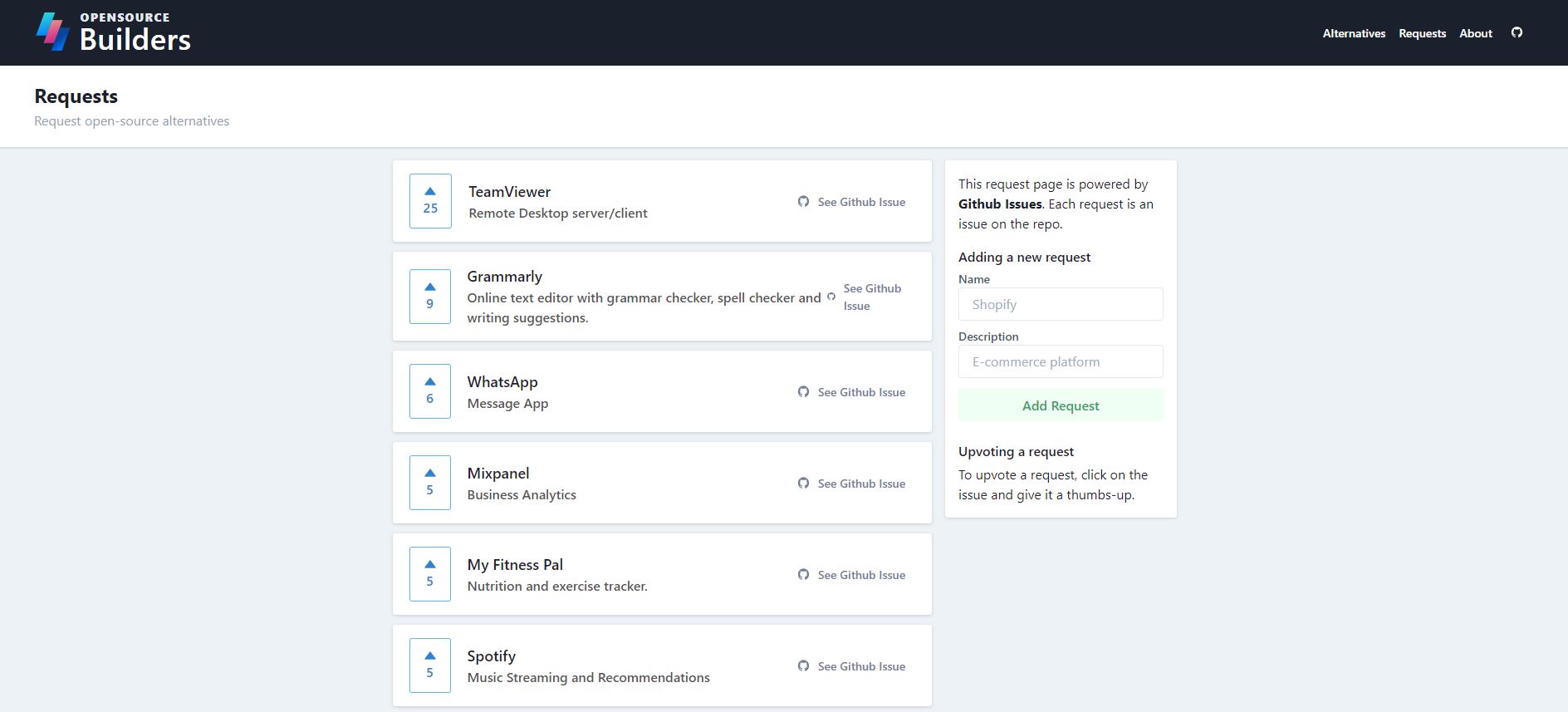Open TeamViewer's See Github Issue link
Viewport: 1568px width, 712px height.
tap(861, 202)
